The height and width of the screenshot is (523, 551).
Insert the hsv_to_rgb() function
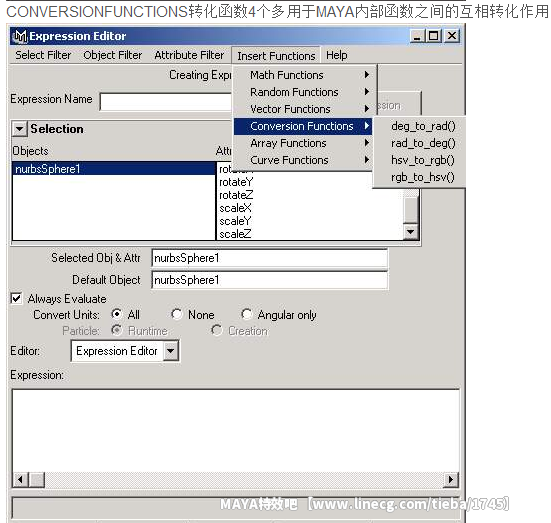(x=423, y=160)
